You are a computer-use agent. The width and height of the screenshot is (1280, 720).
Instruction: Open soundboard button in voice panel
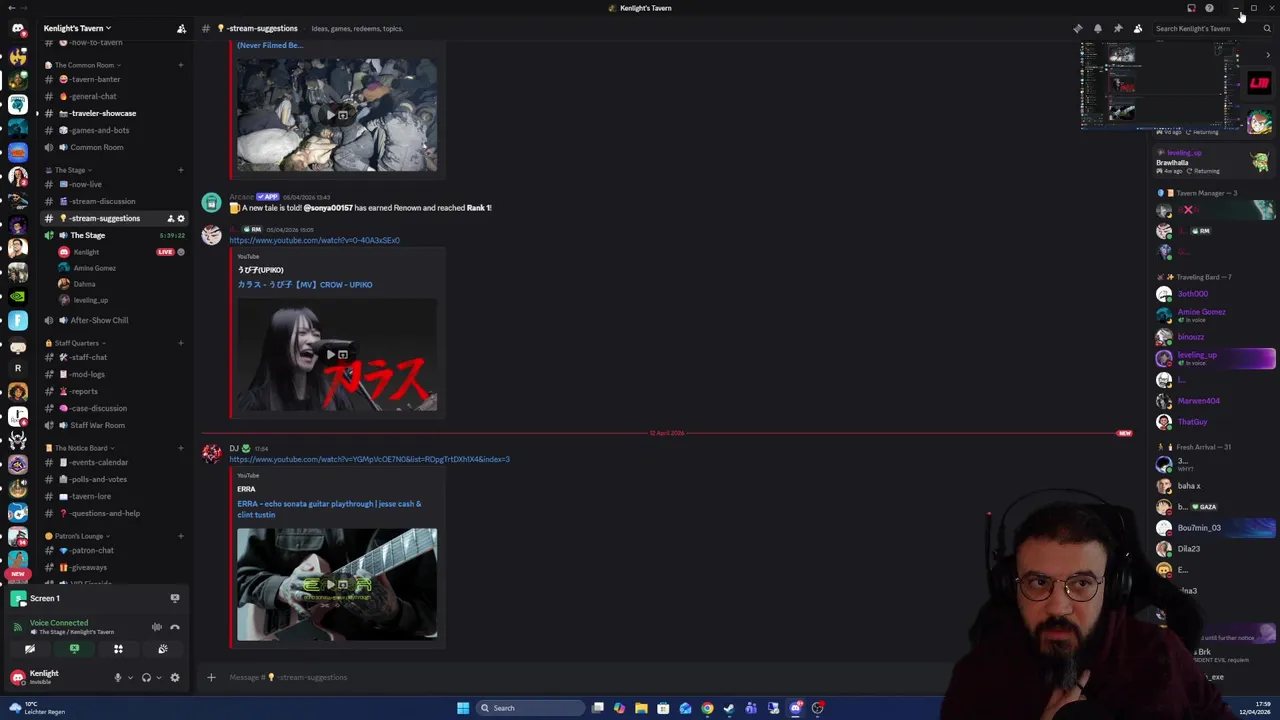(162, 649)
